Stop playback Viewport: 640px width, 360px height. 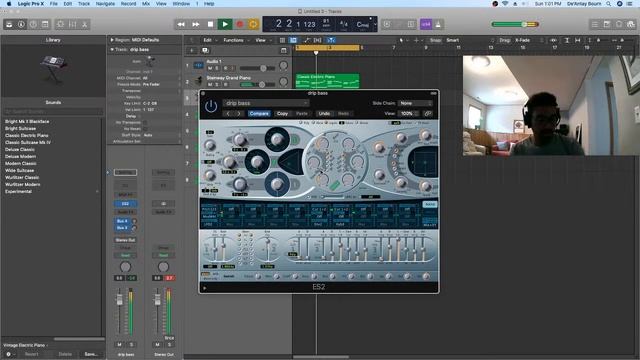(210, 24)
